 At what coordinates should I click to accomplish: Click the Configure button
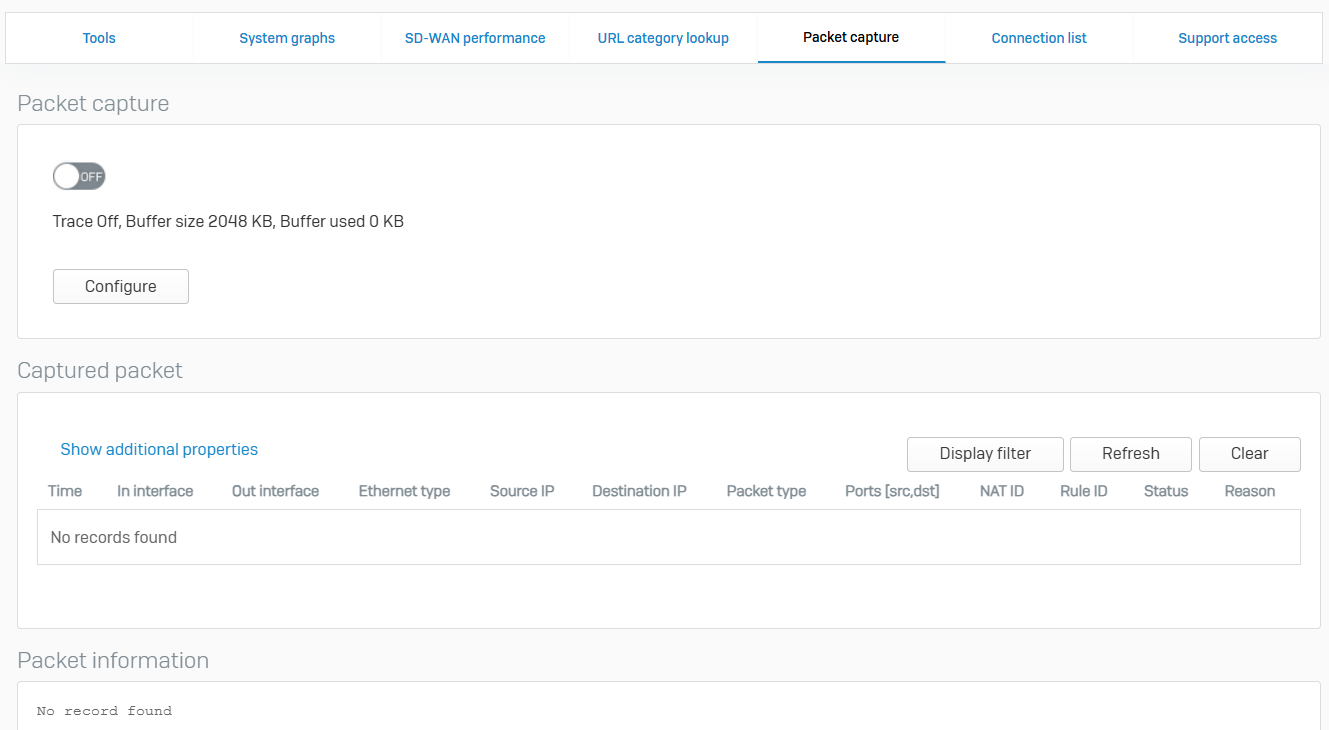pos(121,286)
